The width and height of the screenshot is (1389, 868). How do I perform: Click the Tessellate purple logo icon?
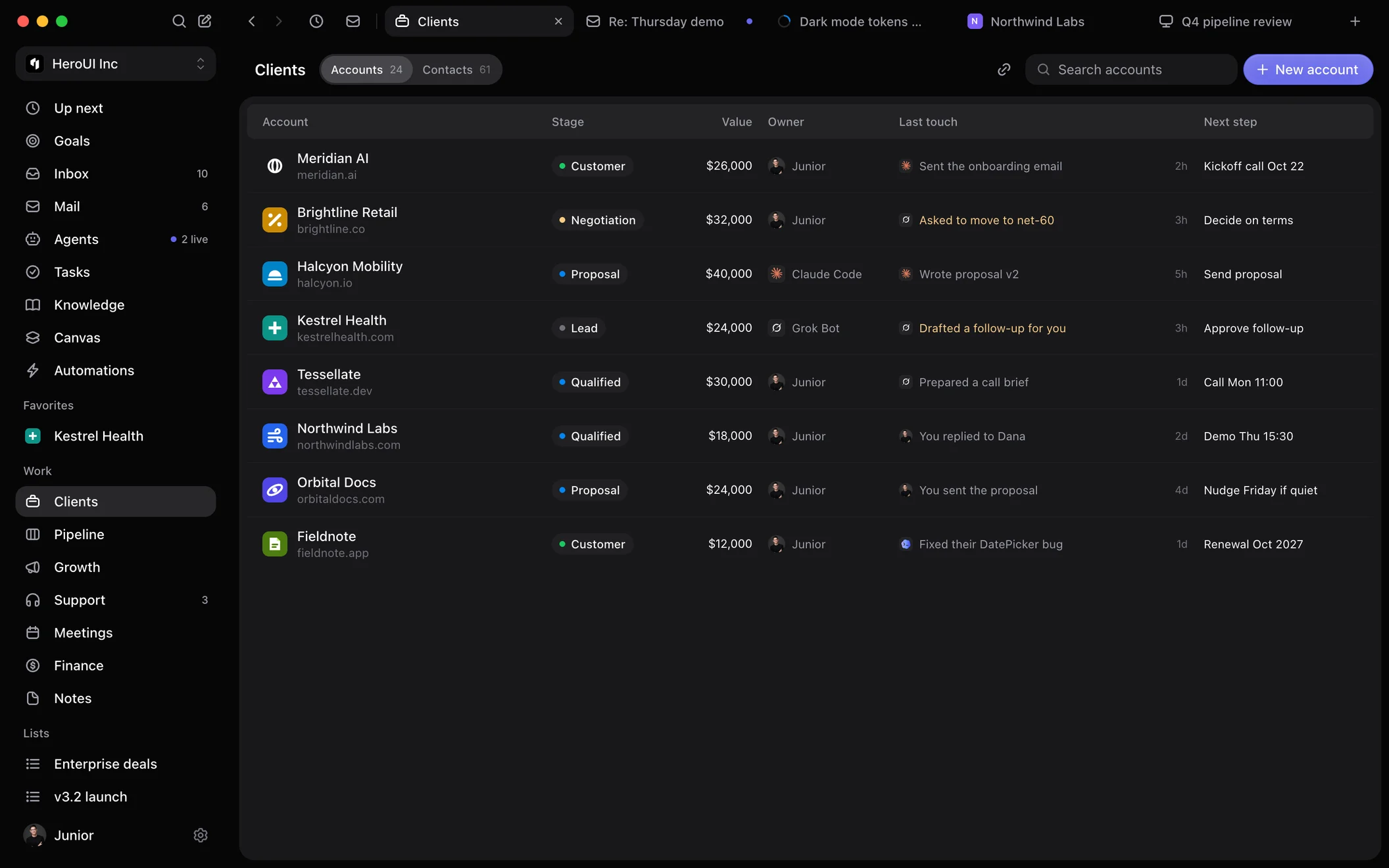tap(275, 382)
